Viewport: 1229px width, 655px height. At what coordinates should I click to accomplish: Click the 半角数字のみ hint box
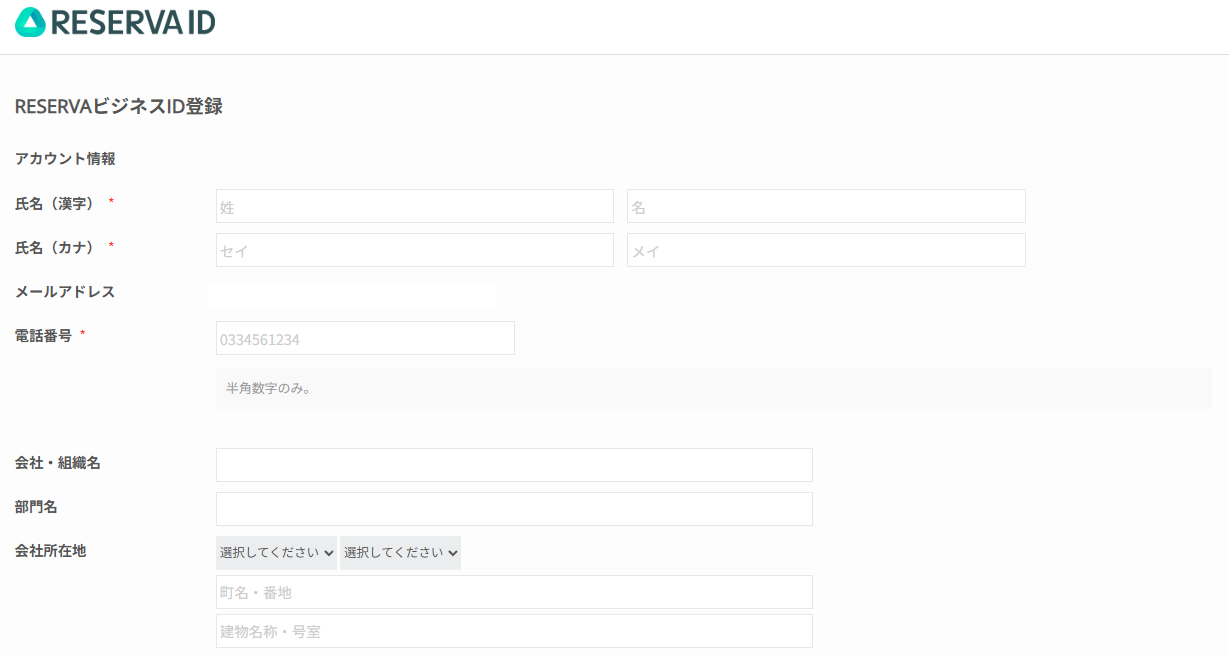point(713,388)
